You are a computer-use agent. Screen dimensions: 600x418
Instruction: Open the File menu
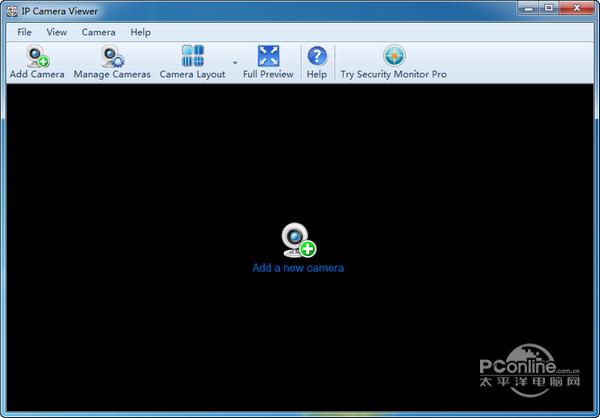pyautogui.click(x=24, y=33)
